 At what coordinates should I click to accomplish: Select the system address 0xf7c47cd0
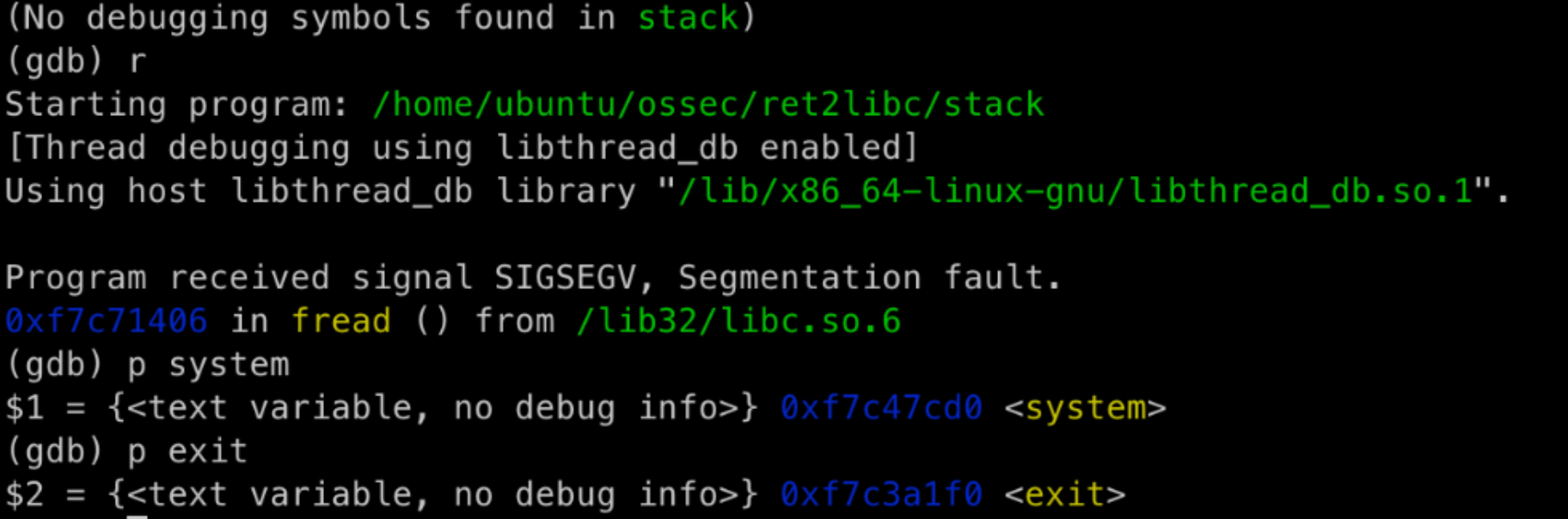pos(881,408)
